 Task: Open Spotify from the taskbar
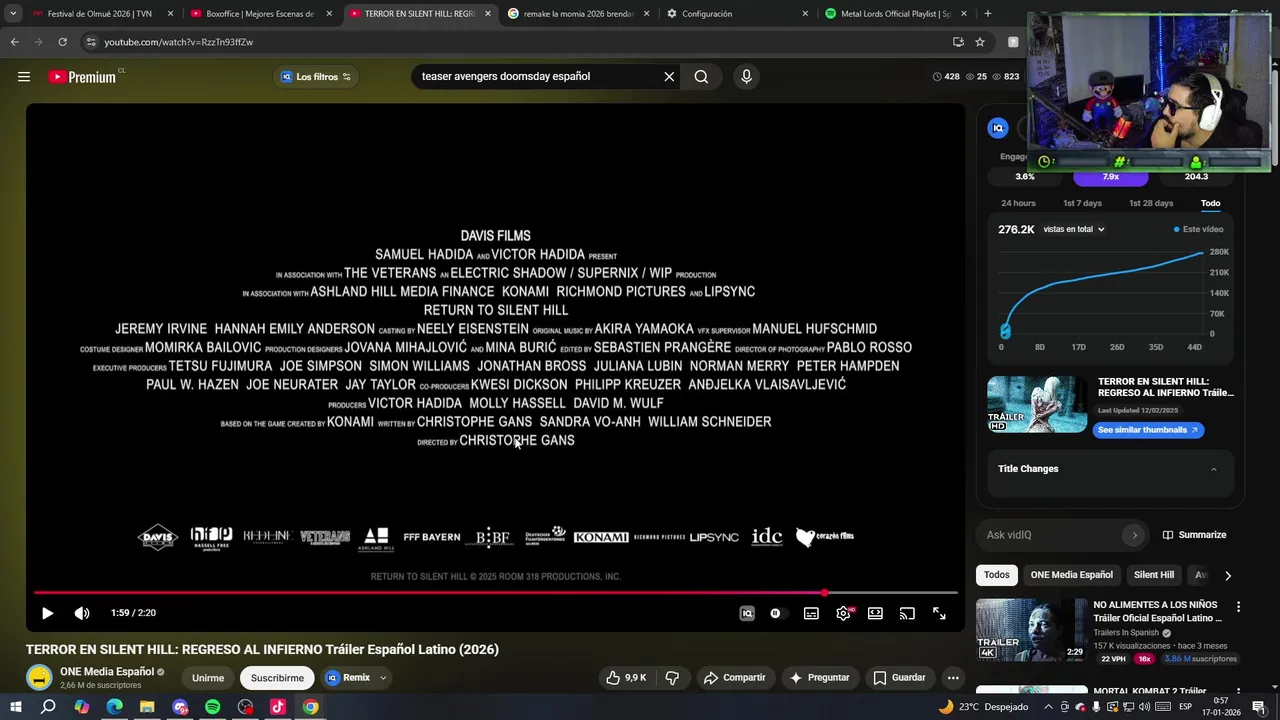[213, 707]
